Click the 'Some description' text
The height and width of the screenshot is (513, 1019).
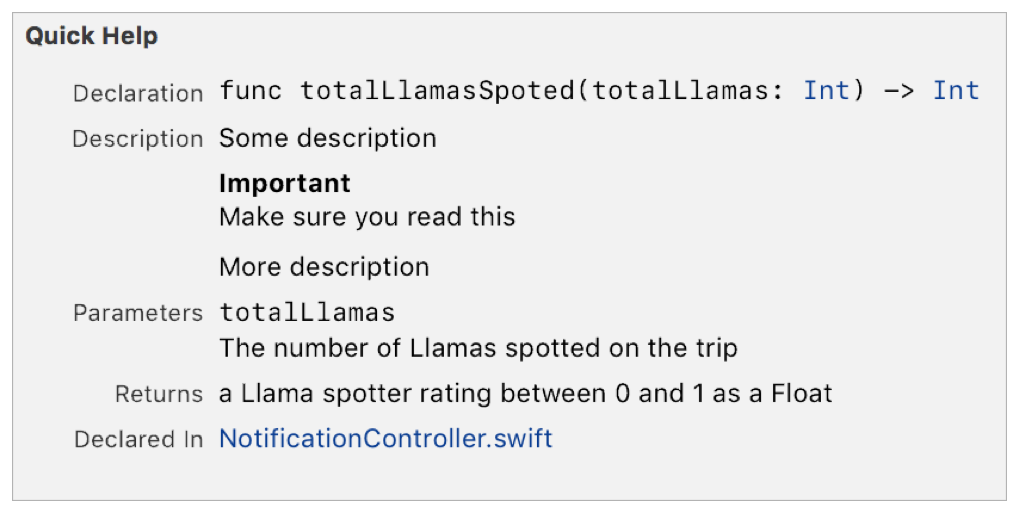[327, 138]
